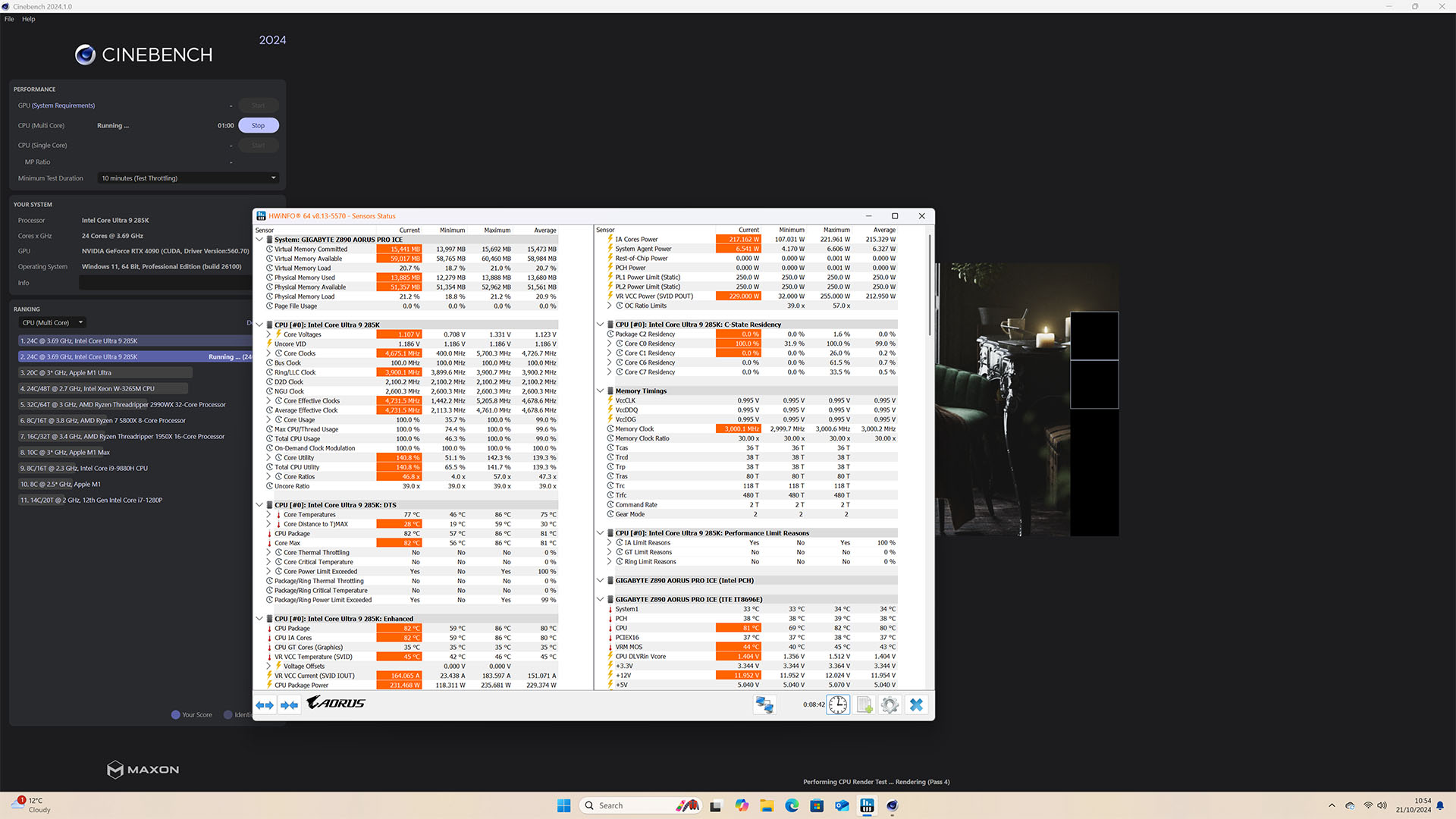The height and width of the screenshot is (819, 1456).
Task: Expand the Core Temperatures row
Action: (268, 515)
